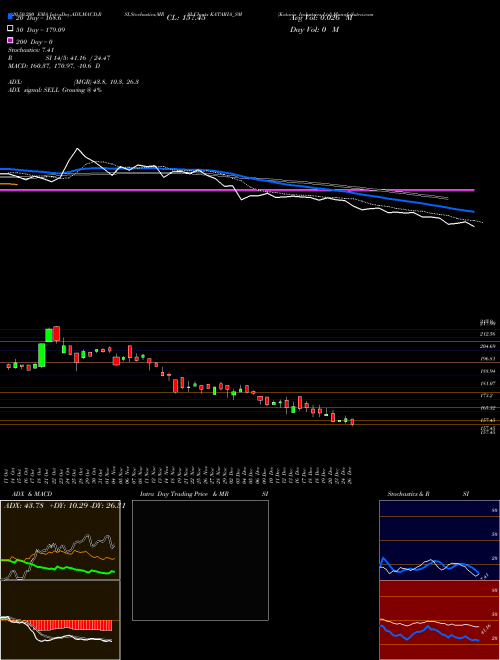Click the 'CL: 157.45' closing price label
This screenshot has height=660, width=500.
click(x=186, y=18)
